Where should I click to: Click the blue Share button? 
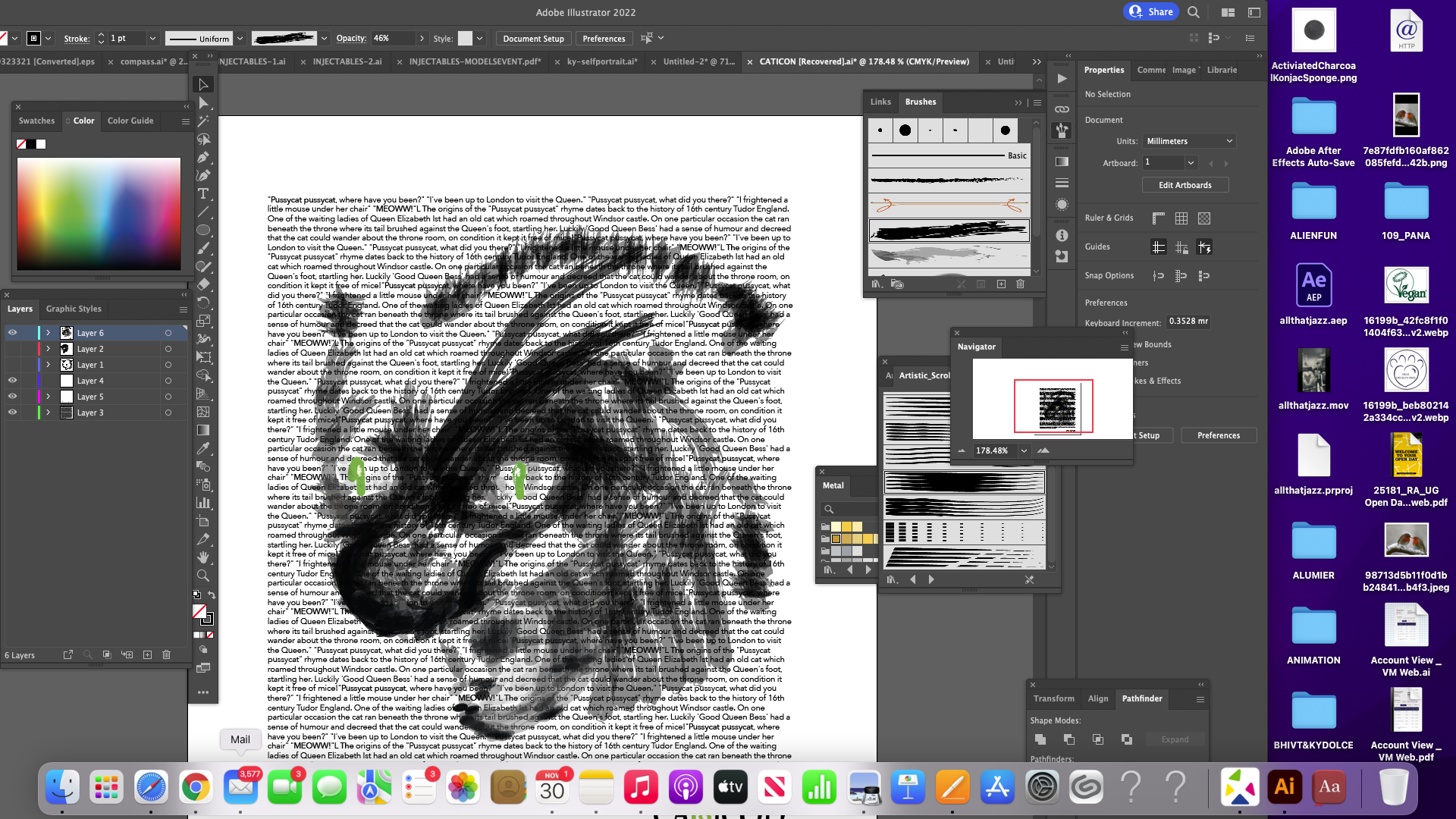(x=1151, y=11)
